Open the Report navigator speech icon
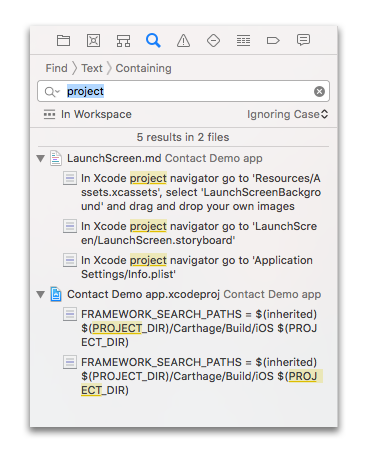 point(303,40)
